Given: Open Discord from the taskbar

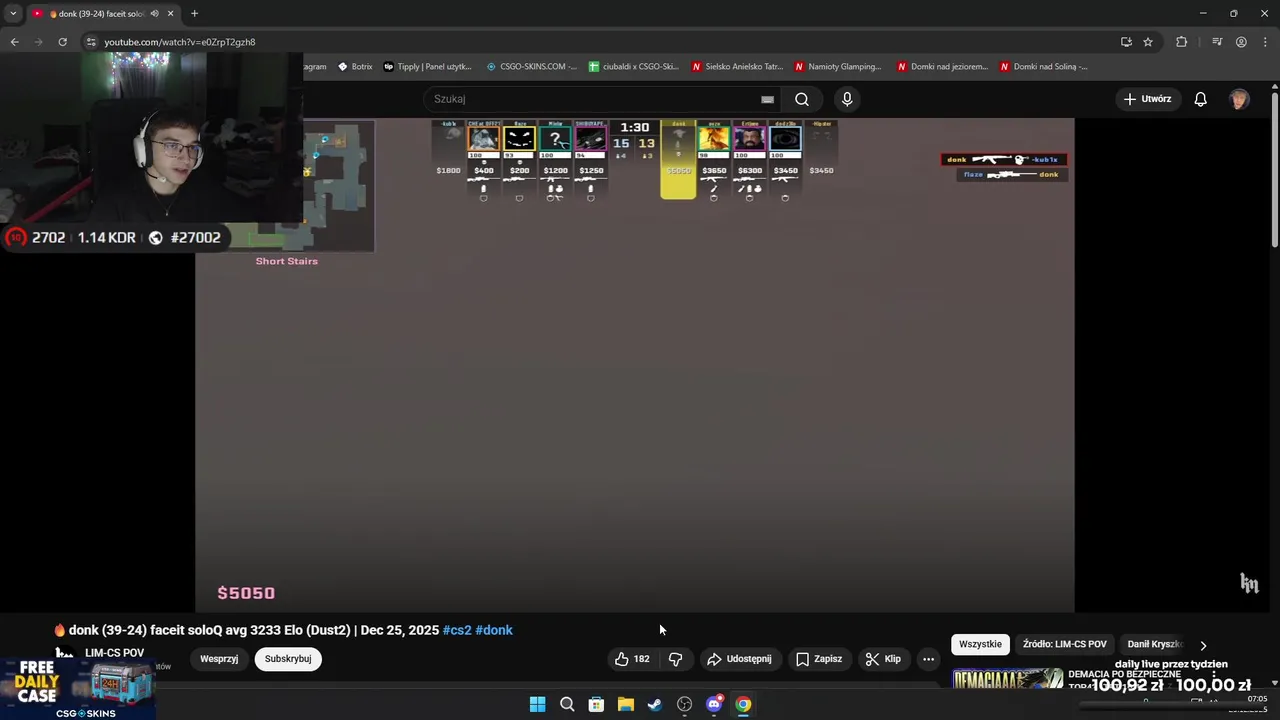Looking at the screenshot, I should tap(714, 704).
